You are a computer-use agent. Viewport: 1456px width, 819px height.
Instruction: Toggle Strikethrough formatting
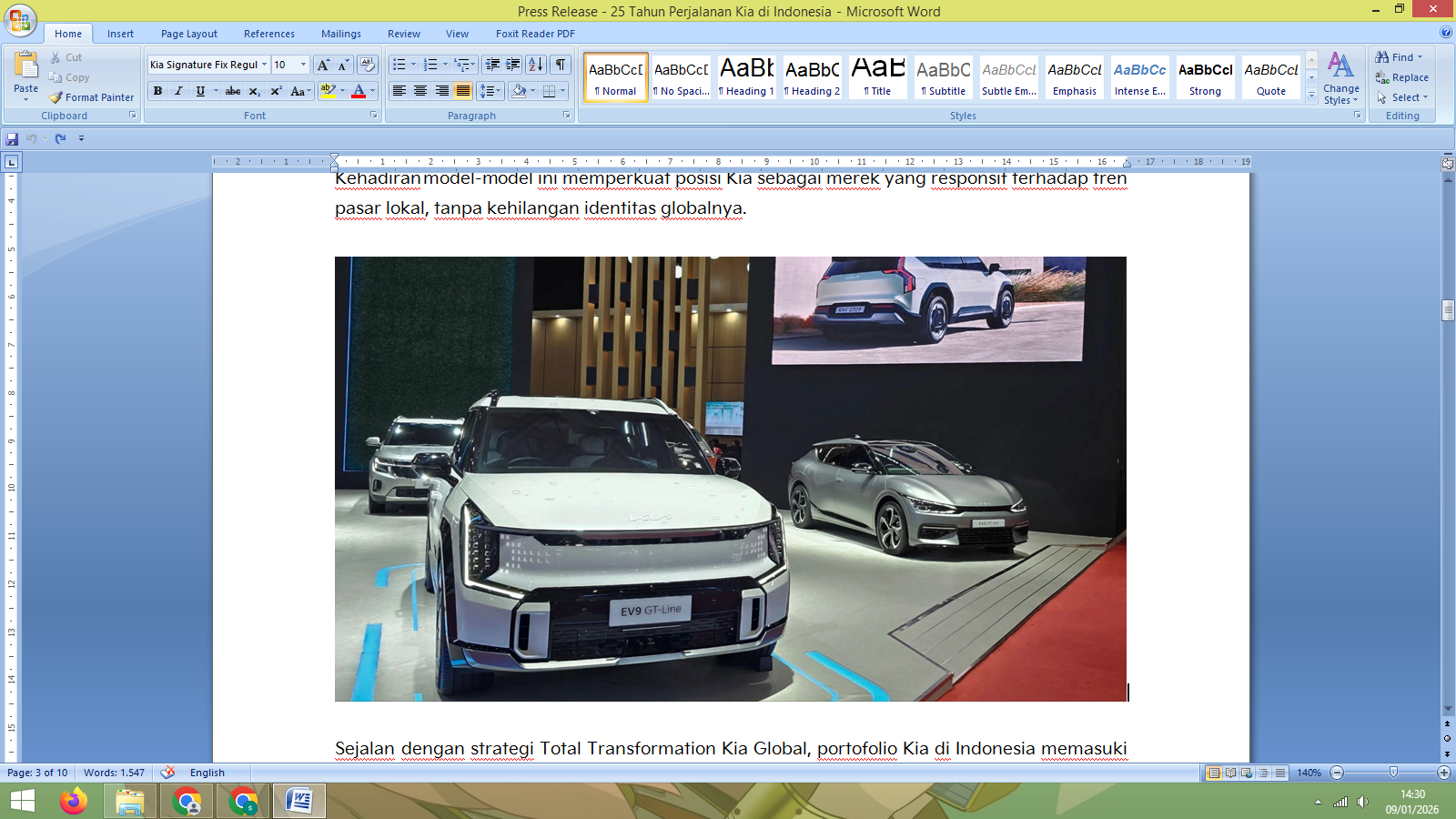coord(233,91)
